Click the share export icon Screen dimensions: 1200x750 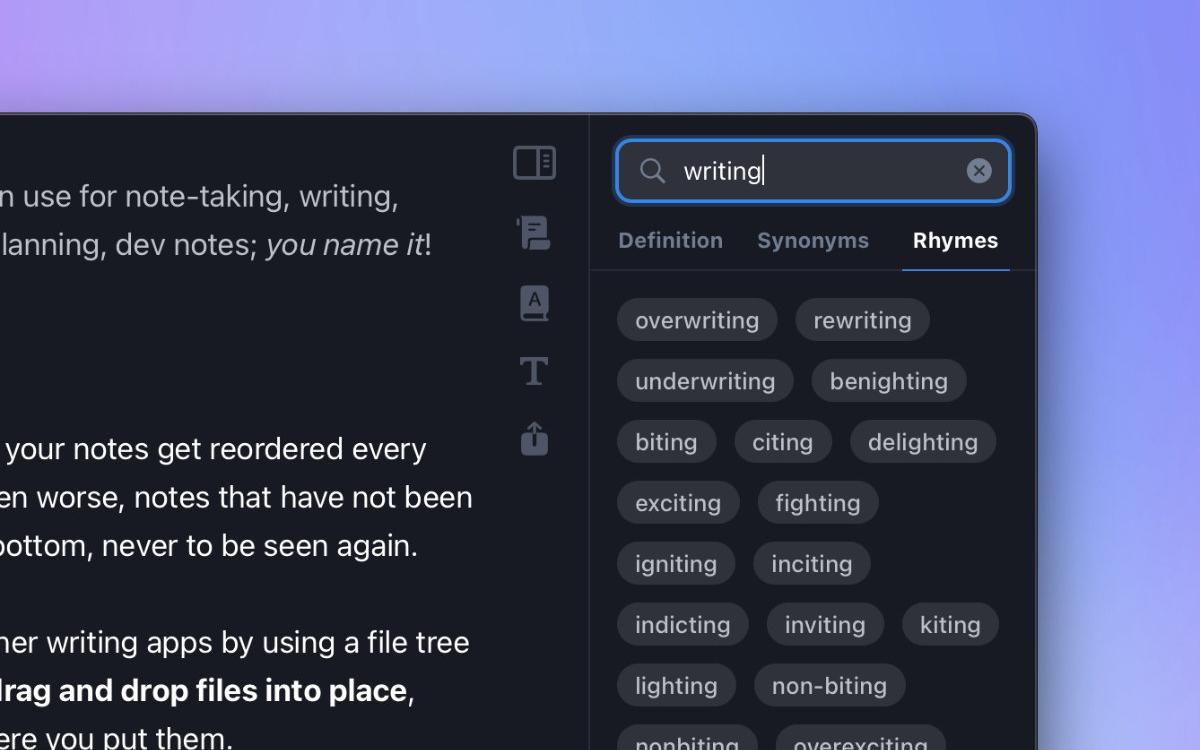534,439
